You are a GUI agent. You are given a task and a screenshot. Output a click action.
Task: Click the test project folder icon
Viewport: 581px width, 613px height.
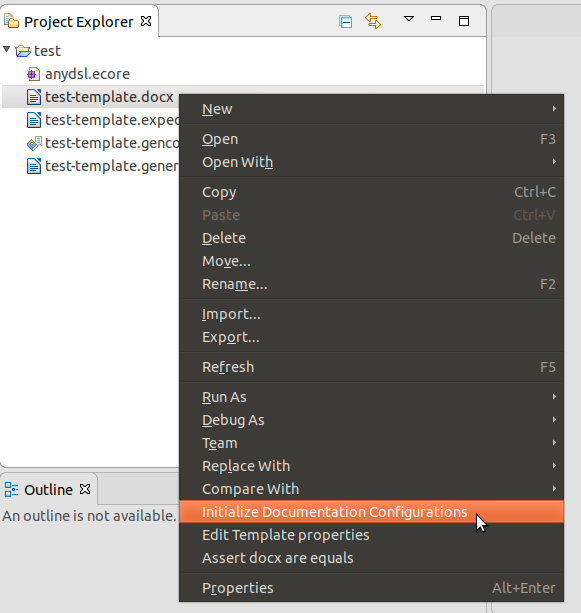pos(23,51)
